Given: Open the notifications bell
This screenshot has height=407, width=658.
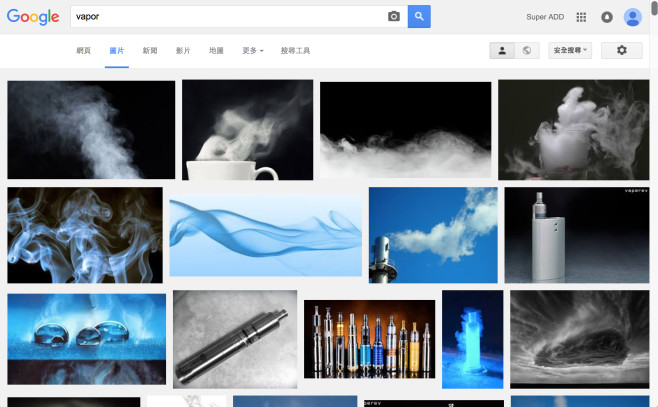Looking at the screenshot, I should pos(607,17).
